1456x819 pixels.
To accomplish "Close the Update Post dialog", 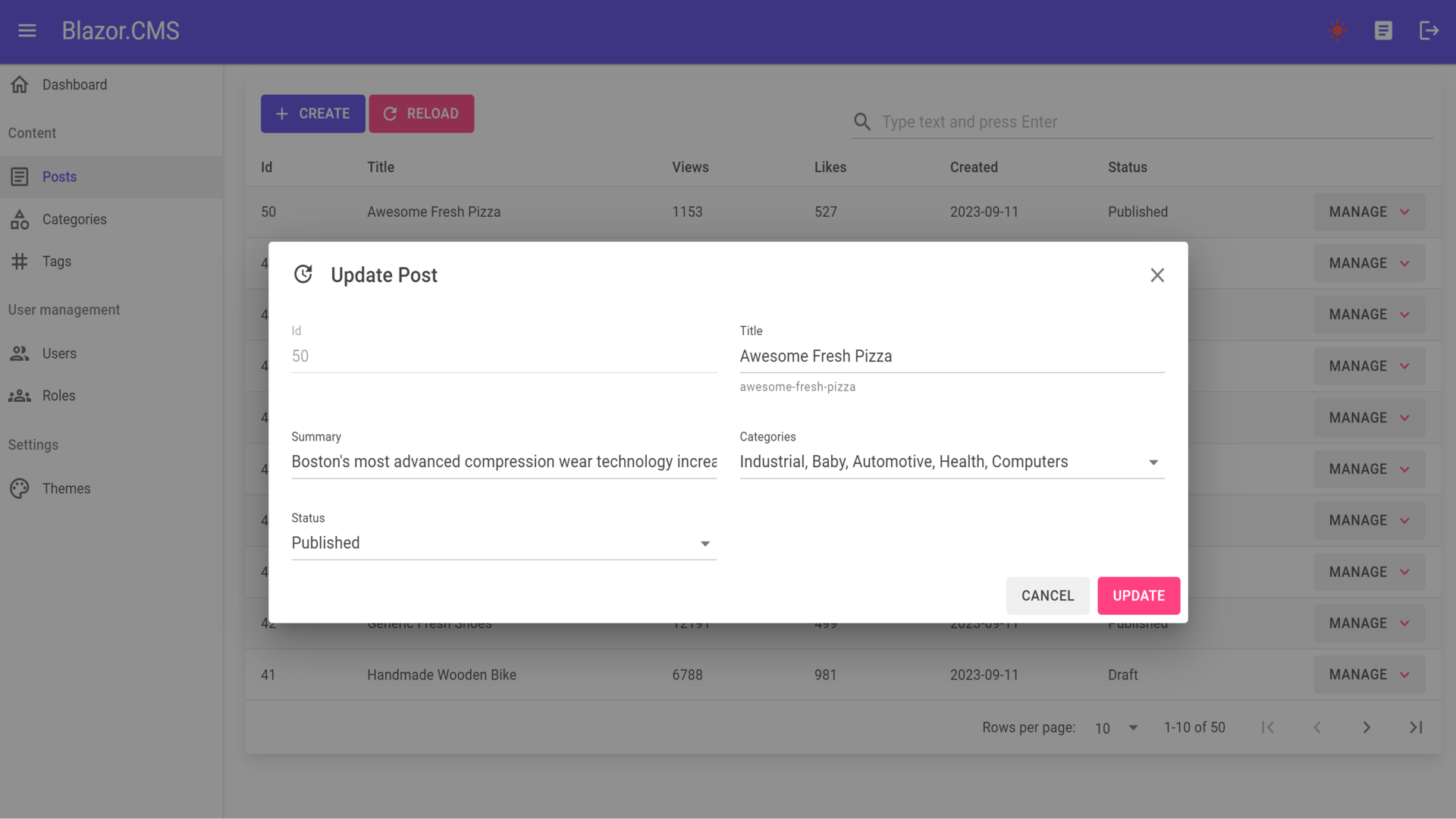I will 1157,275.
